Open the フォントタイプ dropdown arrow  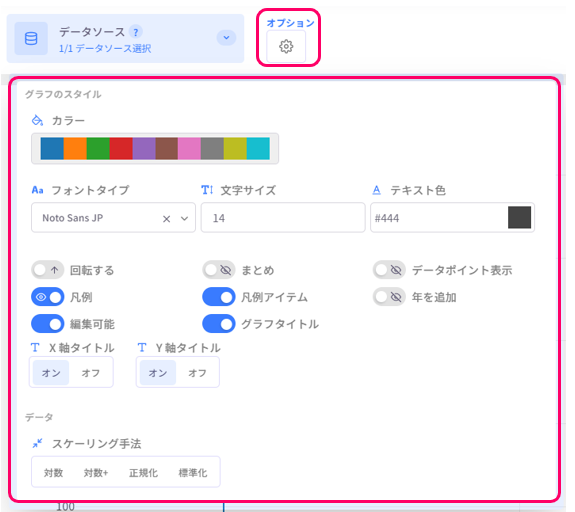[x=184, y=219]
